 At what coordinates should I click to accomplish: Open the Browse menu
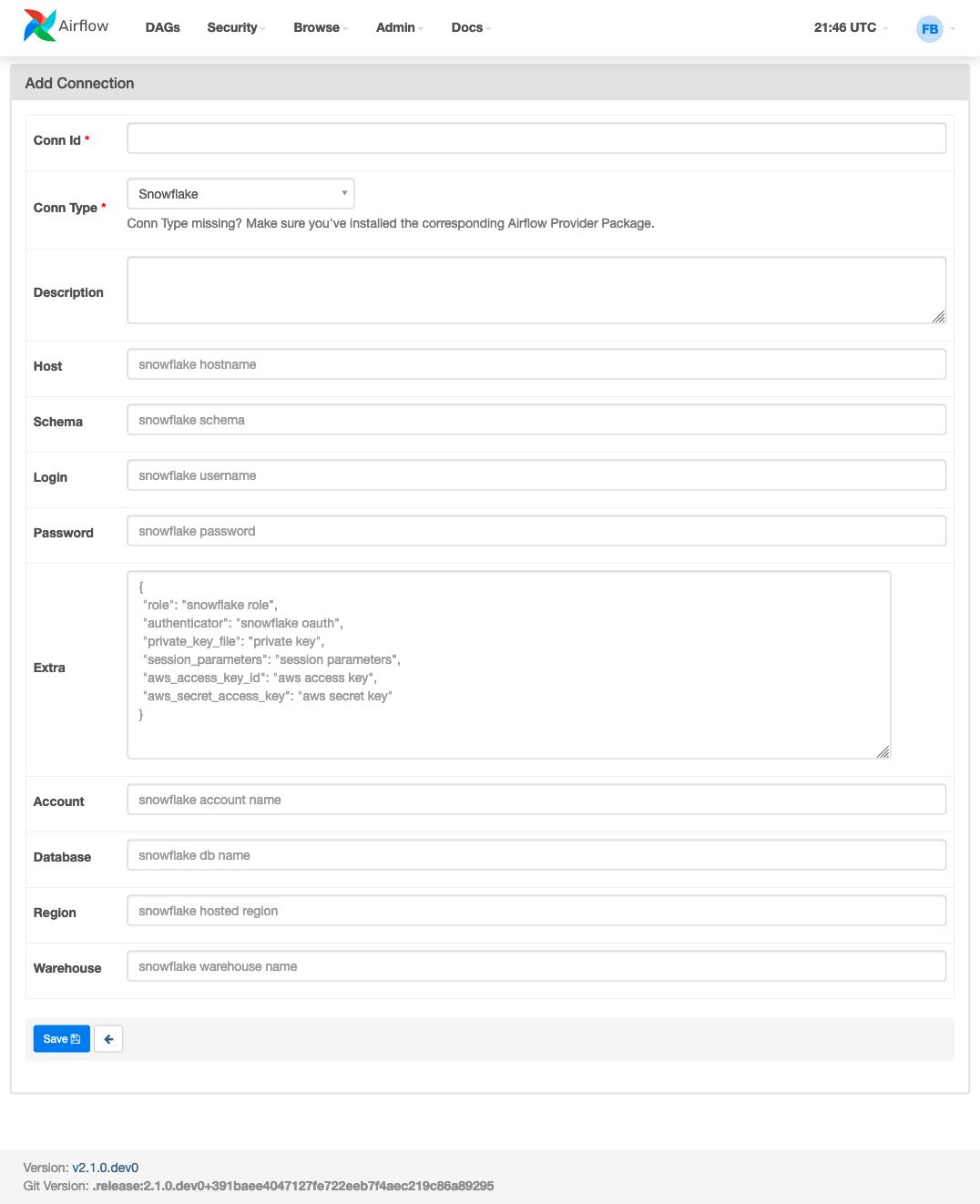point(321,28)
